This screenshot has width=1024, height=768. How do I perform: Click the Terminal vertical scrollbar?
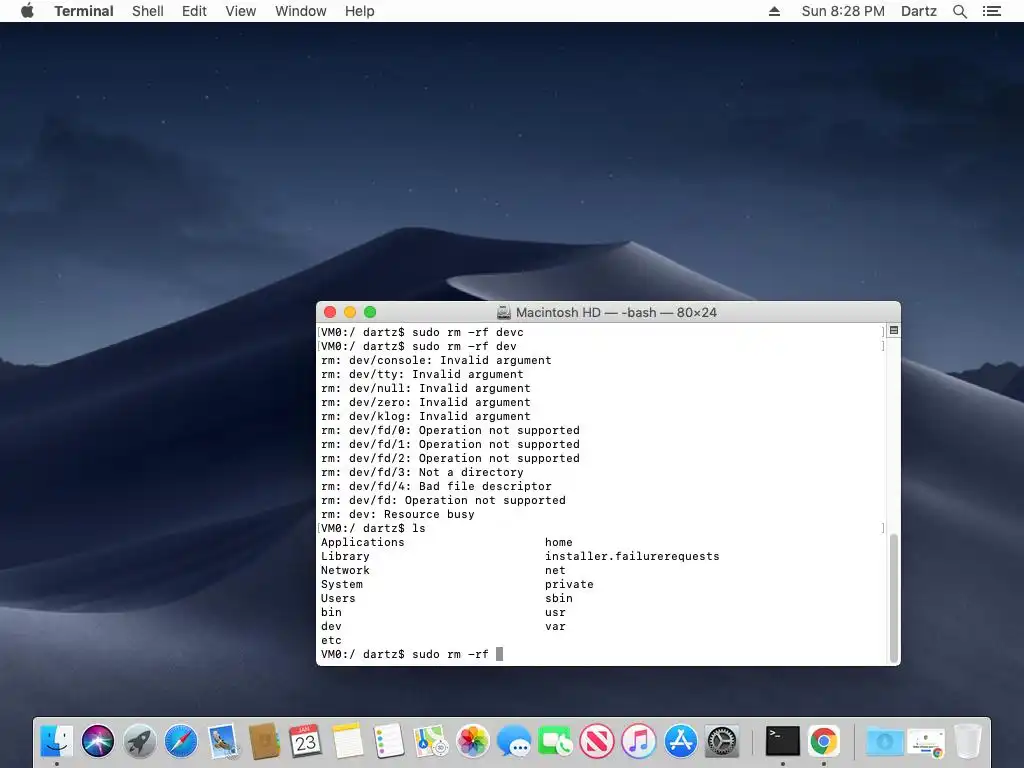[x=893, y=597]
